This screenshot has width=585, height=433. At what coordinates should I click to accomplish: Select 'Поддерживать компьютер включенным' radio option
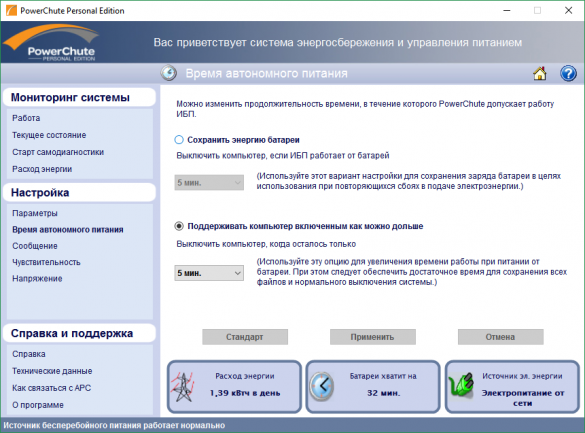point(179,226)
